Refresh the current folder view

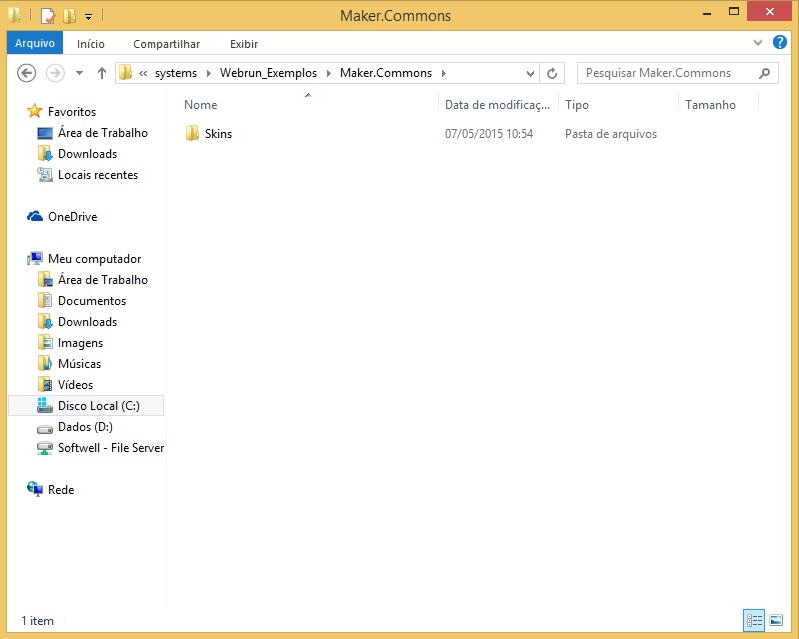click(x=553, y=73)
